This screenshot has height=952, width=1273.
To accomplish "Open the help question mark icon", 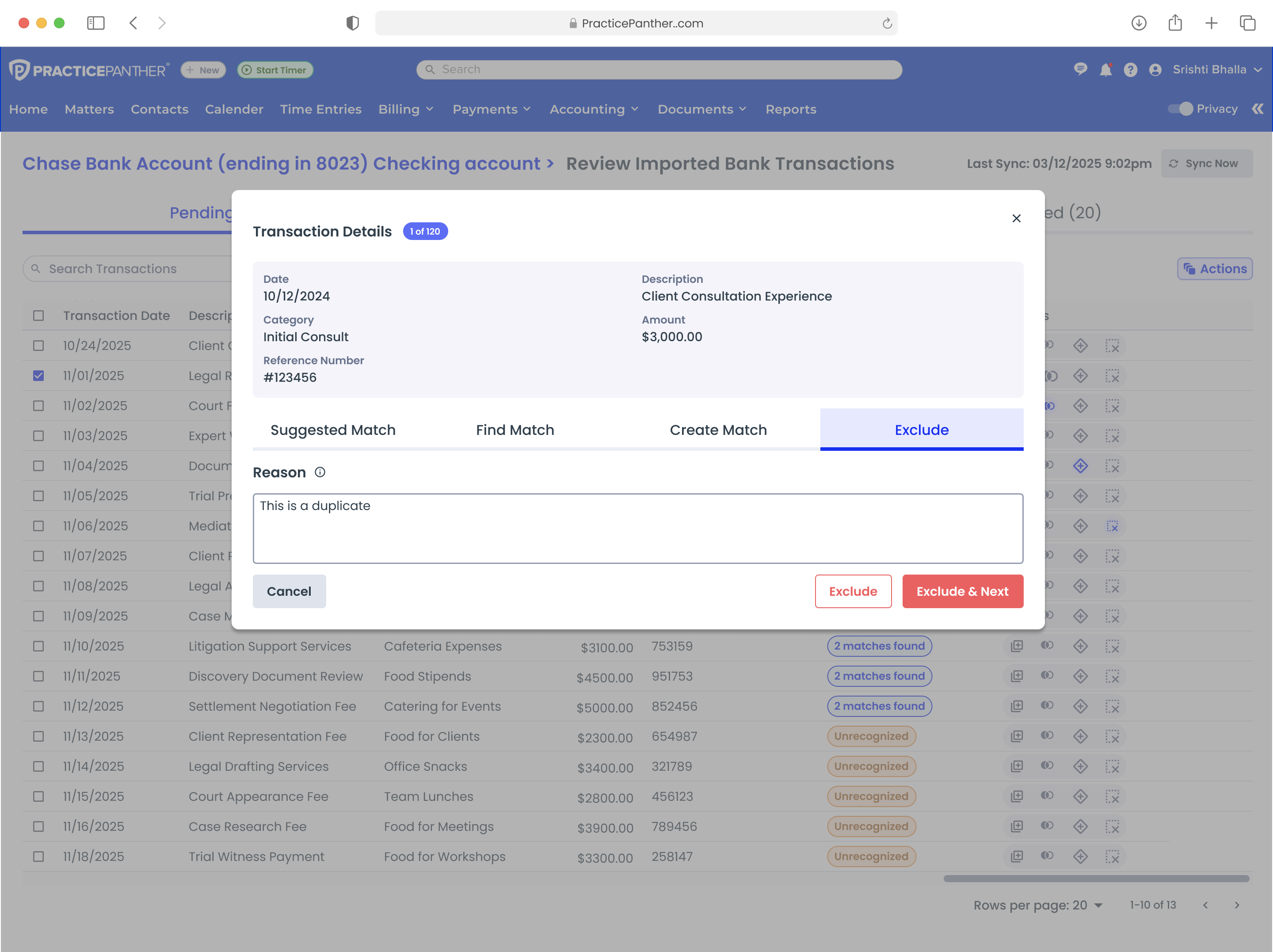I will coord(1130,69).
